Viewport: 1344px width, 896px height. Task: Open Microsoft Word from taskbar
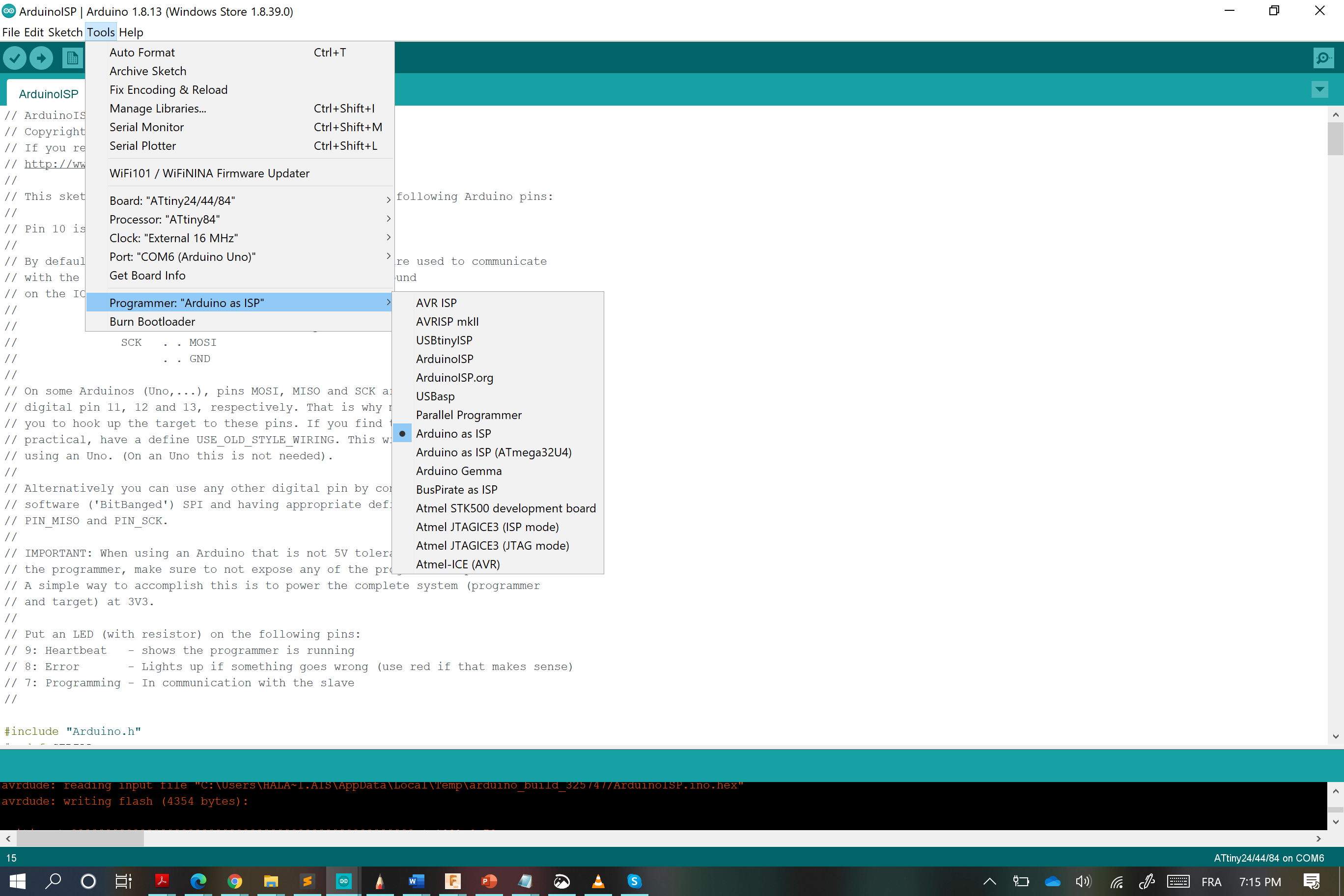416,881
